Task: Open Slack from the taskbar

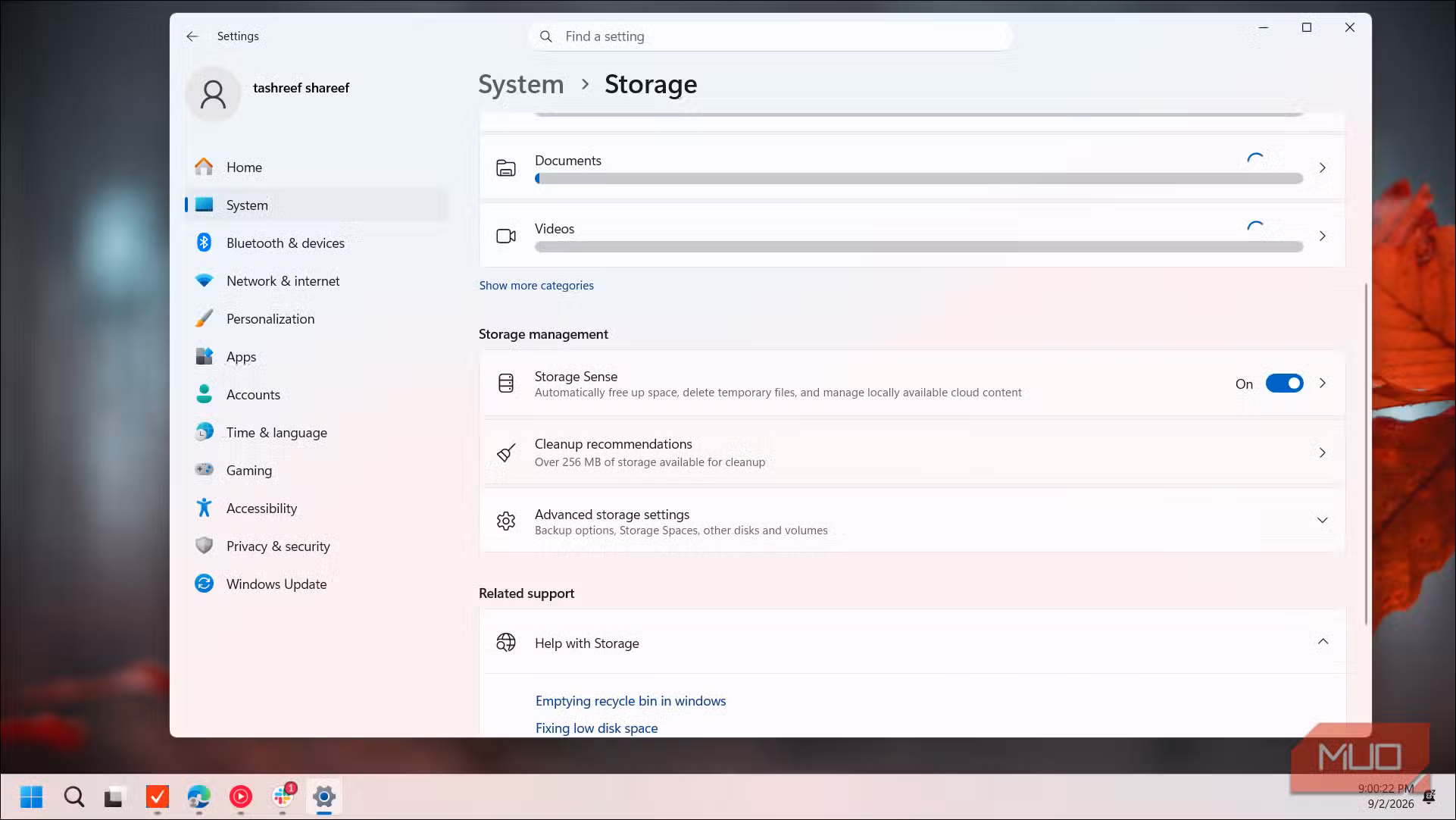Action: click(x=283, y=797)
